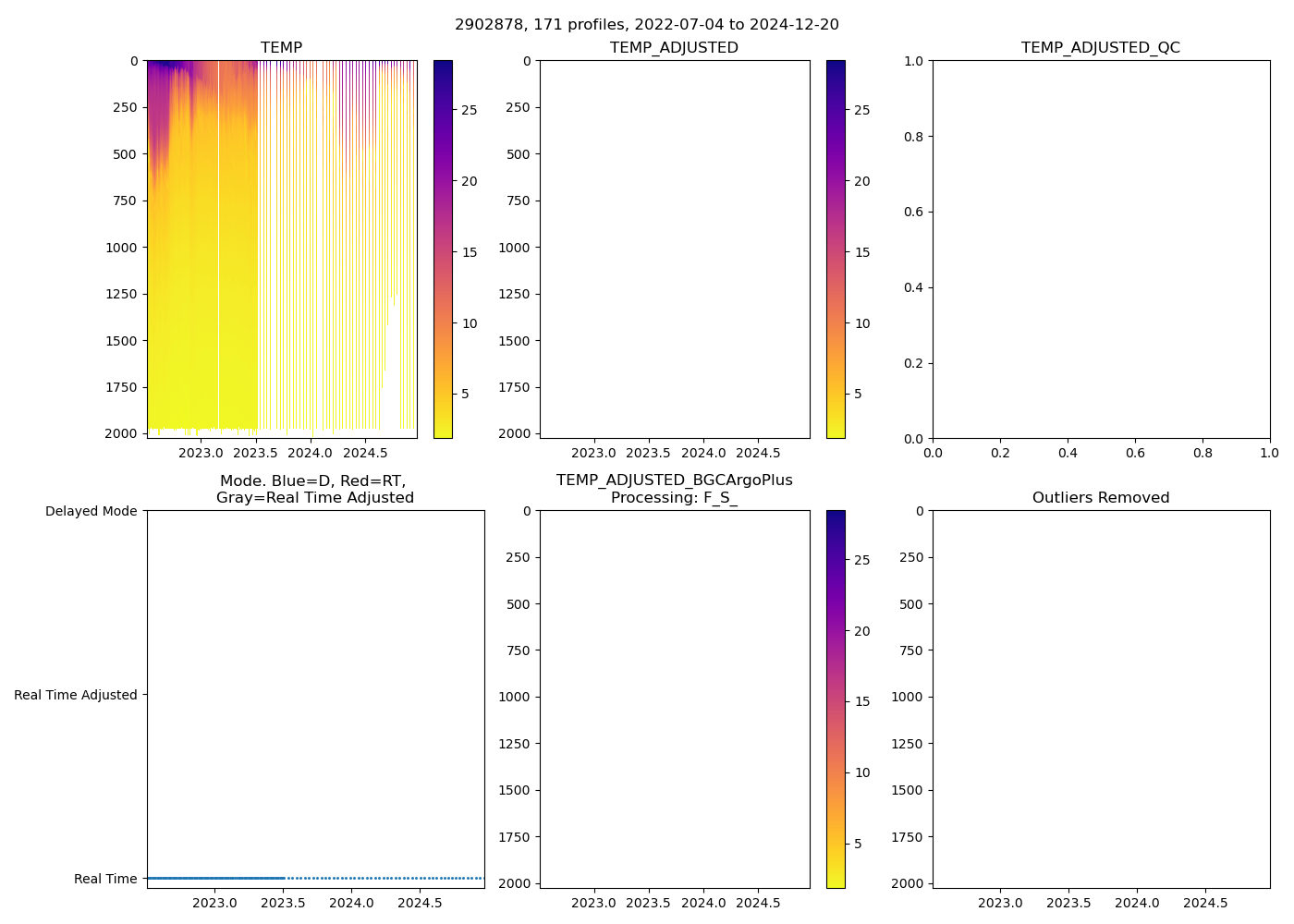
Task: Click the figure title with float ID 2902878
Action: tap(646, 25)
